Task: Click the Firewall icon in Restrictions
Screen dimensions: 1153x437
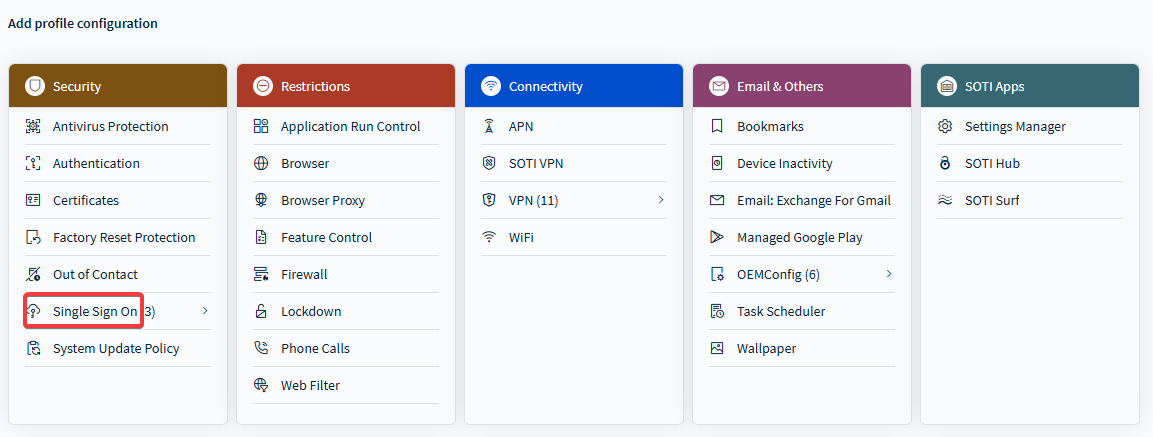Action: click(261, 275)
